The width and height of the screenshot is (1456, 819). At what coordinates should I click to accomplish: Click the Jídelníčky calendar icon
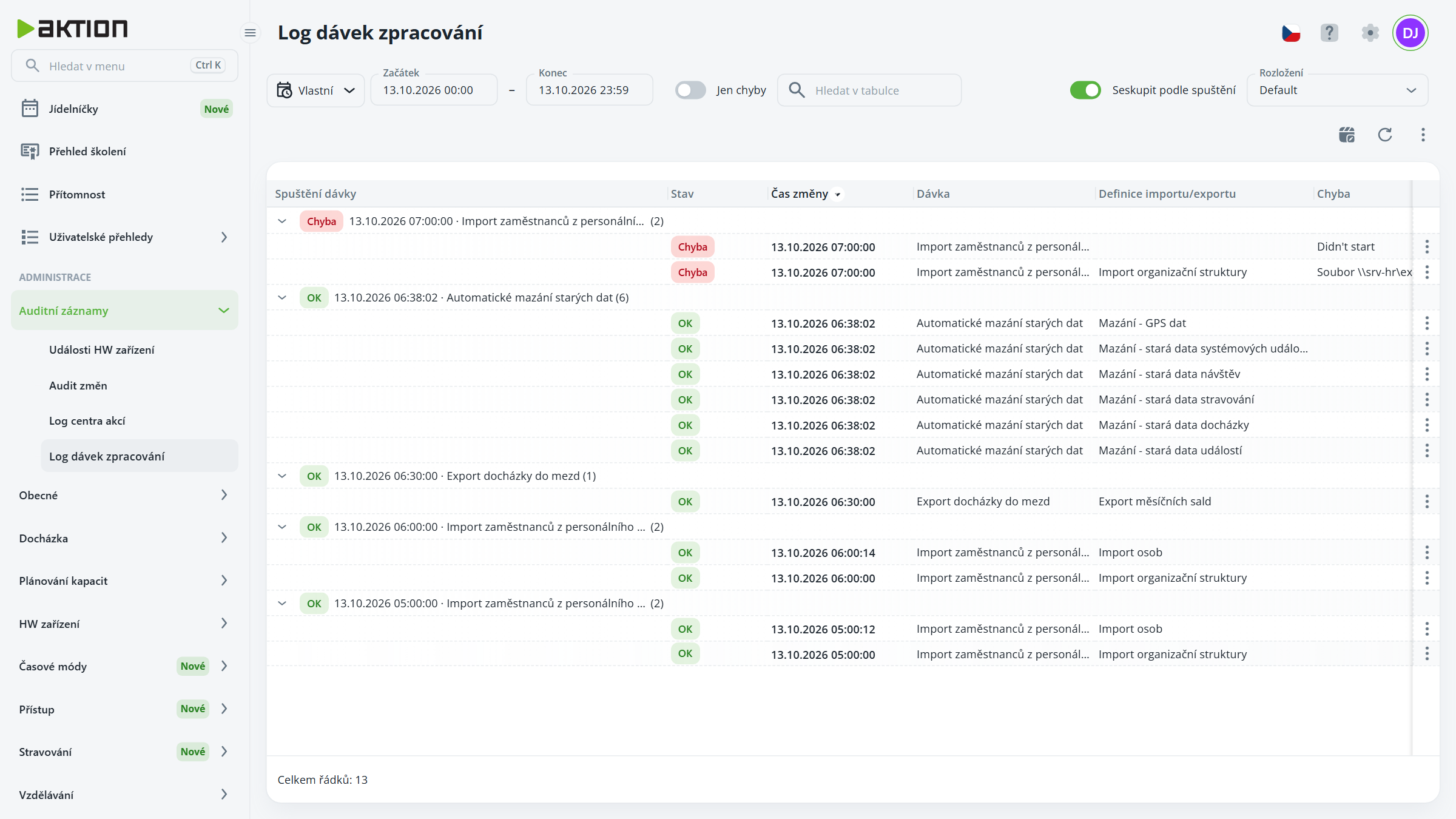30,109
